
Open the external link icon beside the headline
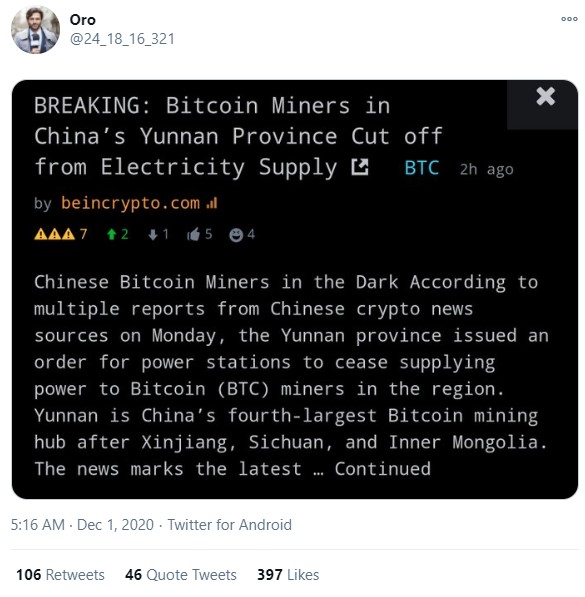tap(360, 167)
